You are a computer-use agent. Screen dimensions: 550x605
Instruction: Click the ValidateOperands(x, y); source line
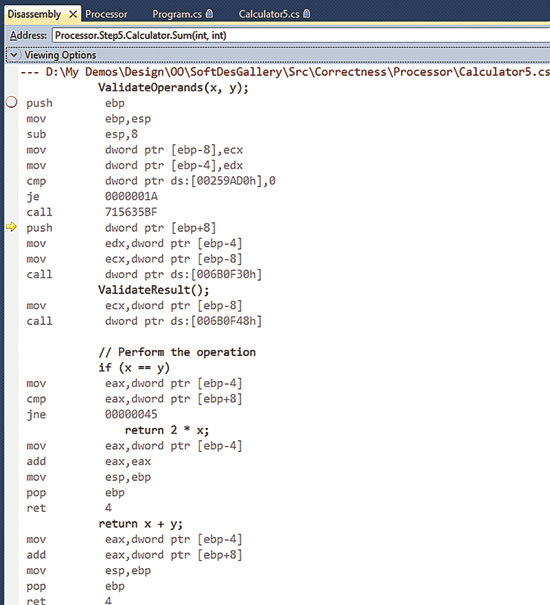[173, 88]
